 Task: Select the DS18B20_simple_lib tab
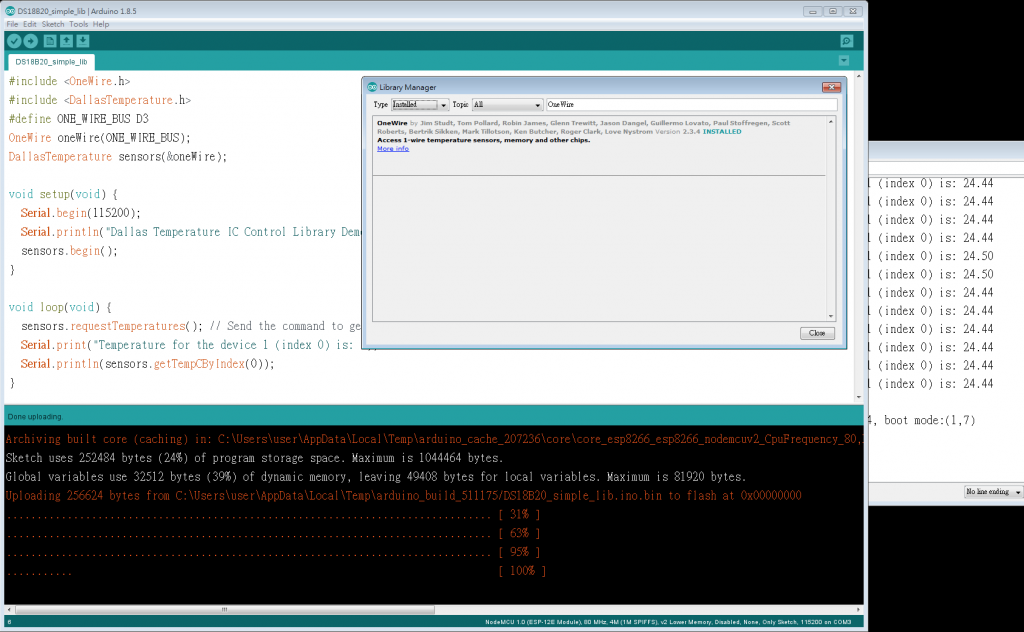click(x=51, y=62)
